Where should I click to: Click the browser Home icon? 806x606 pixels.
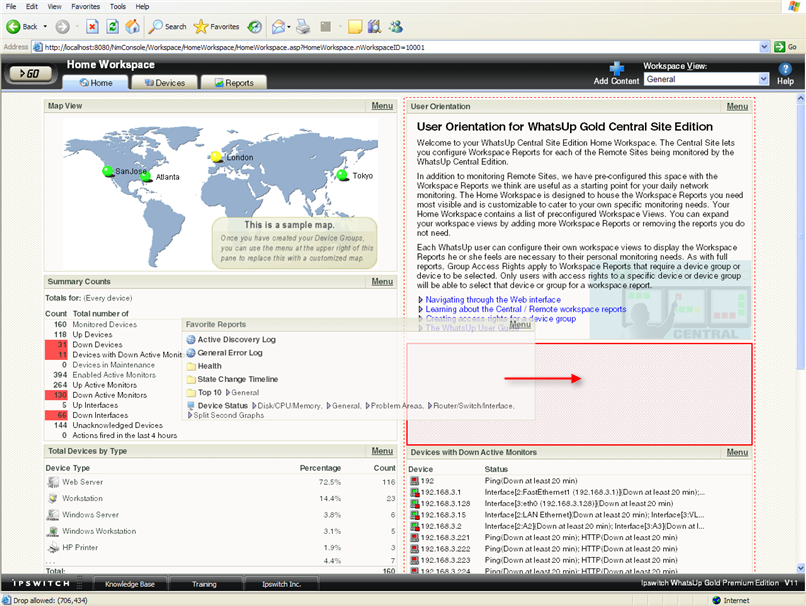point(132,26)
